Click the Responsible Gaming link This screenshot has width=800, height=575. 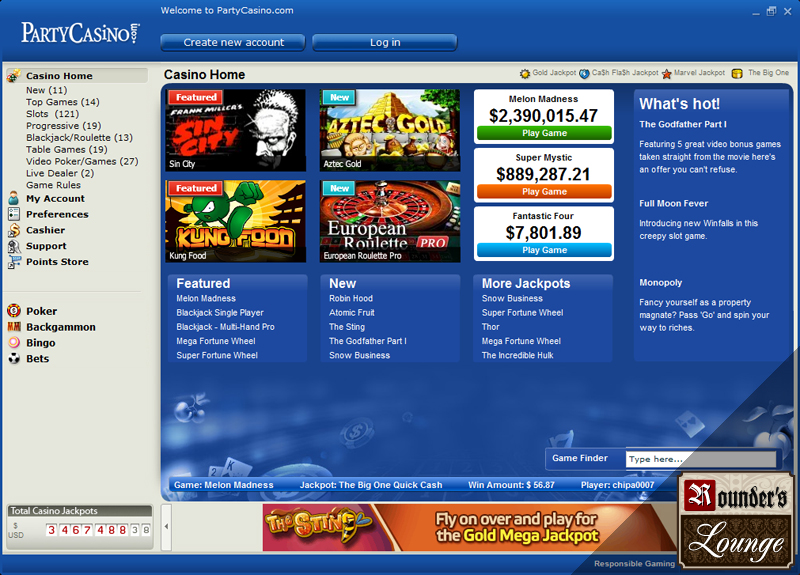[x=634, y=564]
